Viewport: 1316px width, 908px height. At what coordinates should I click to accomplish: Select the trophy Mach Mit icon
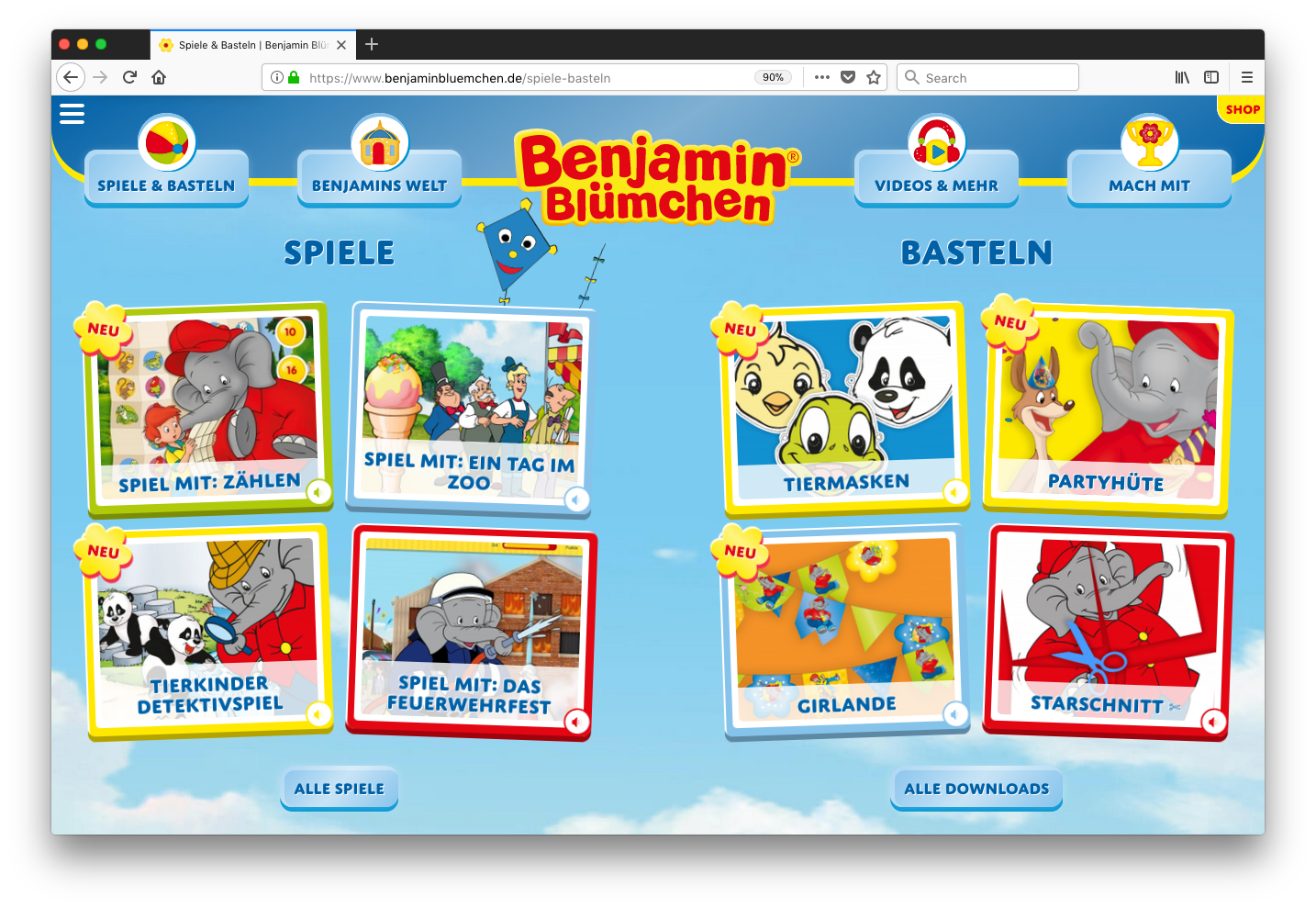1150,143
